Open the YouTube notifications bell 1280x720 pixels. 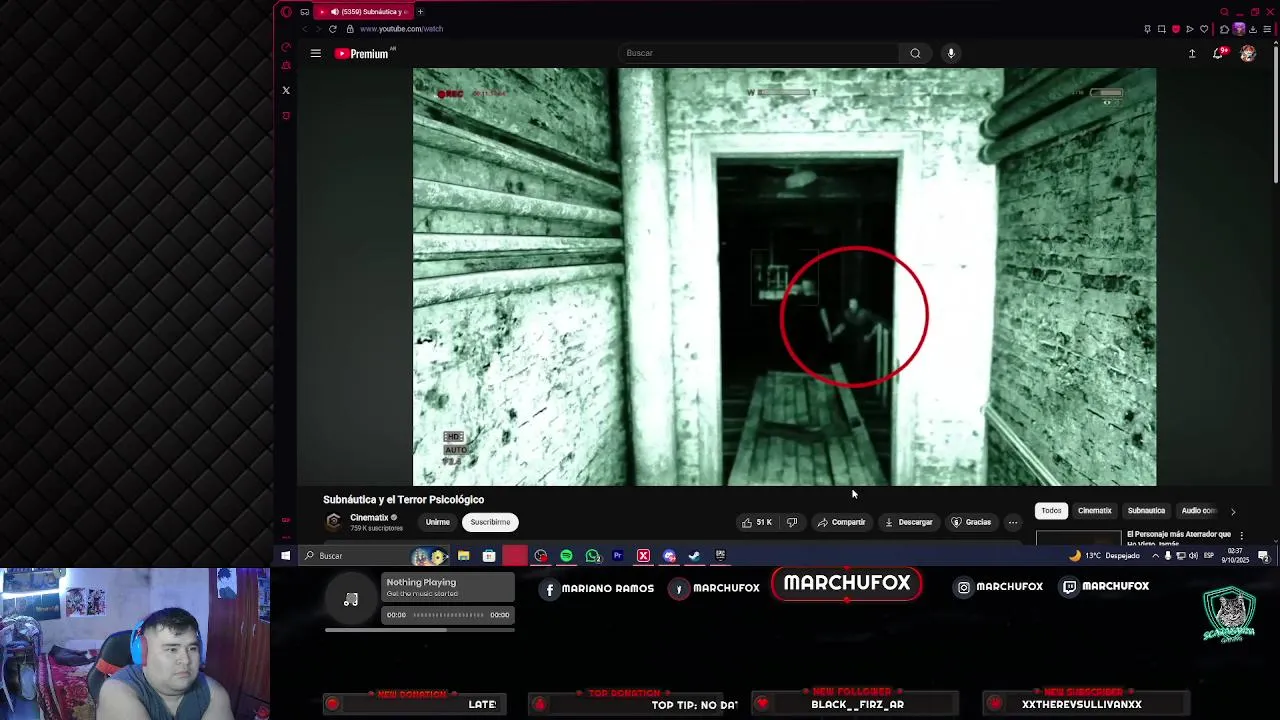tap(1218, 53)
